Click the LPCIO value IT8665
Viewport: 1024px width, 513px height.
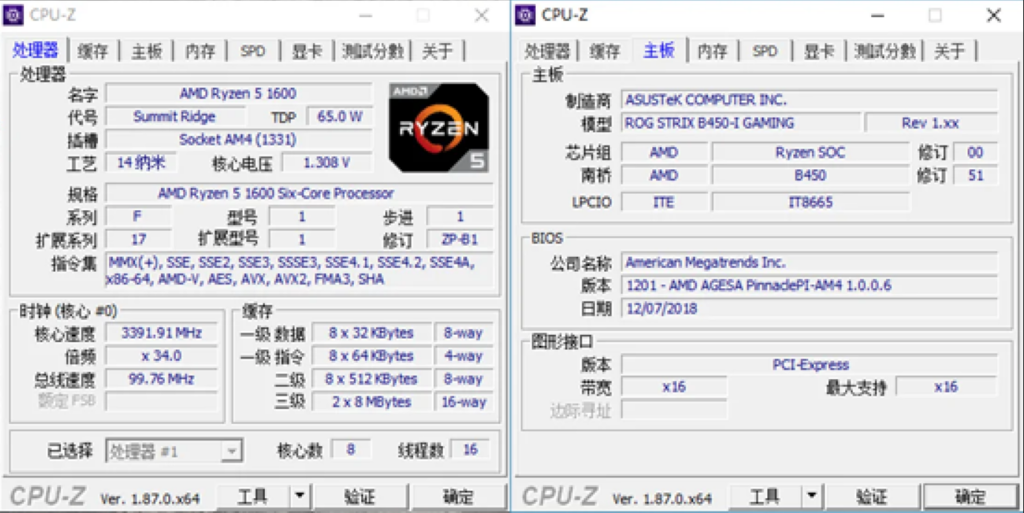[810, 202]
